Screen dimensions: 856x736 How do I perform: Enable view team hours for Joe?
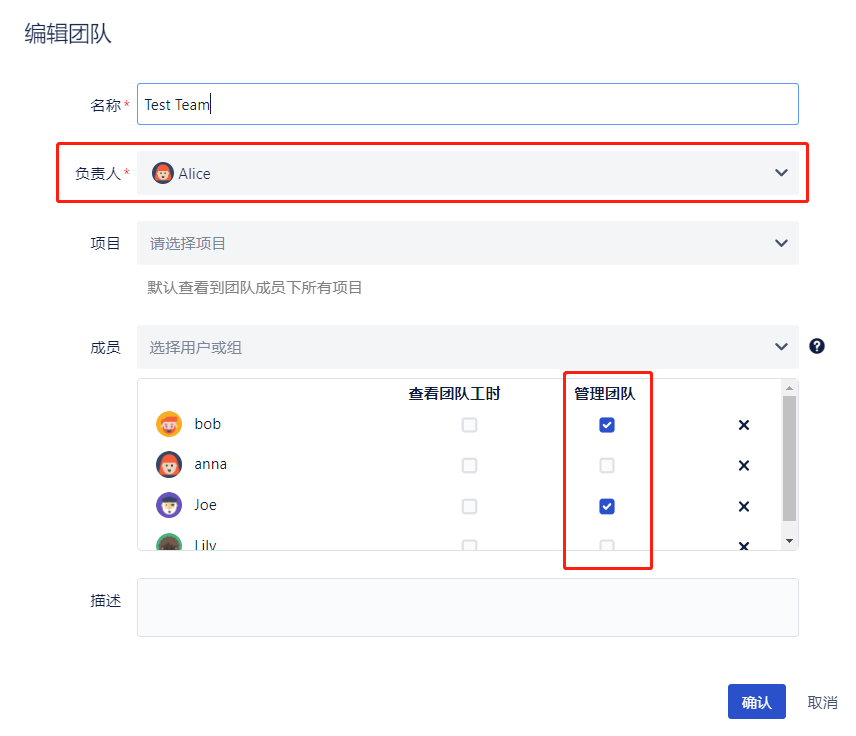(x=469, y=506)
